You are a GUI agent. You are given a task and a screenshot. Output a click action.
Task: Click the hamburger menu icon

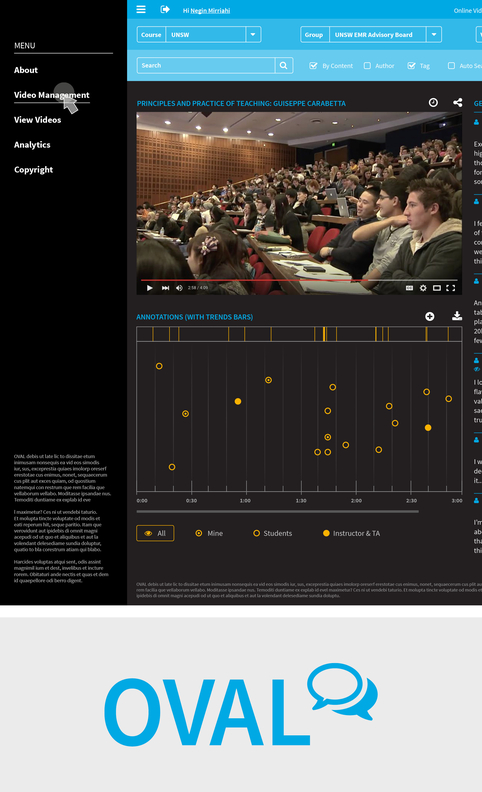[x=141, y=9]
